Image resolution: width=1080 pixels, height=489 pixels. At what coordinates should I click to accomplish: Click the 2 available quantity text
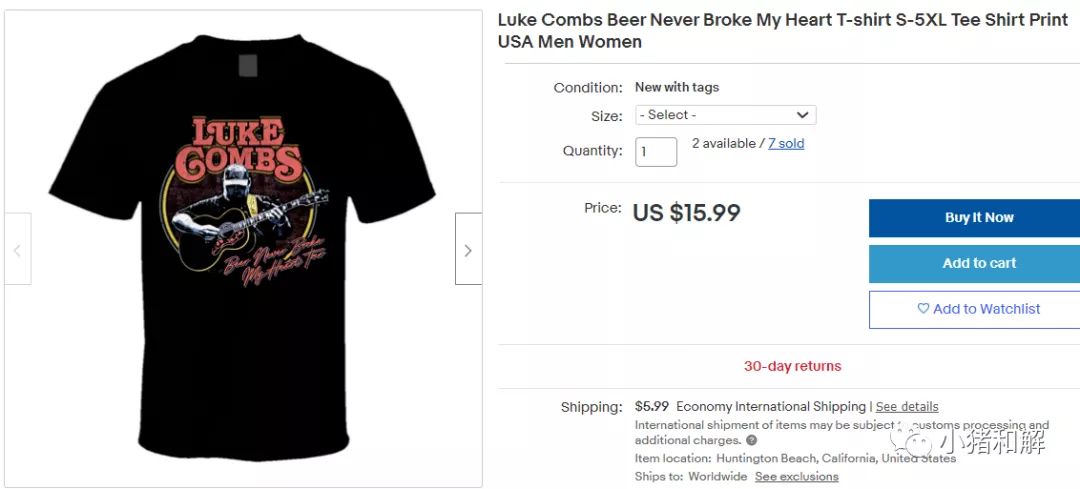(x=723, y=144)
